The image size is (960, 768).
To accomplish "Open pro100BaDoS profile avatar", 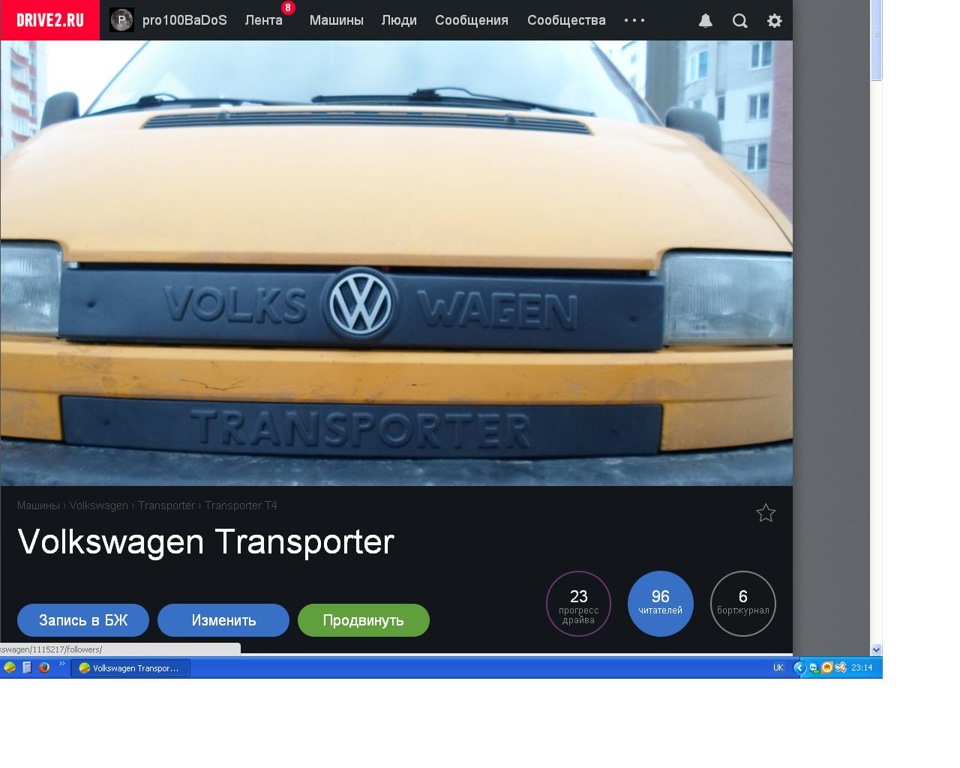I will pos(122,20).
